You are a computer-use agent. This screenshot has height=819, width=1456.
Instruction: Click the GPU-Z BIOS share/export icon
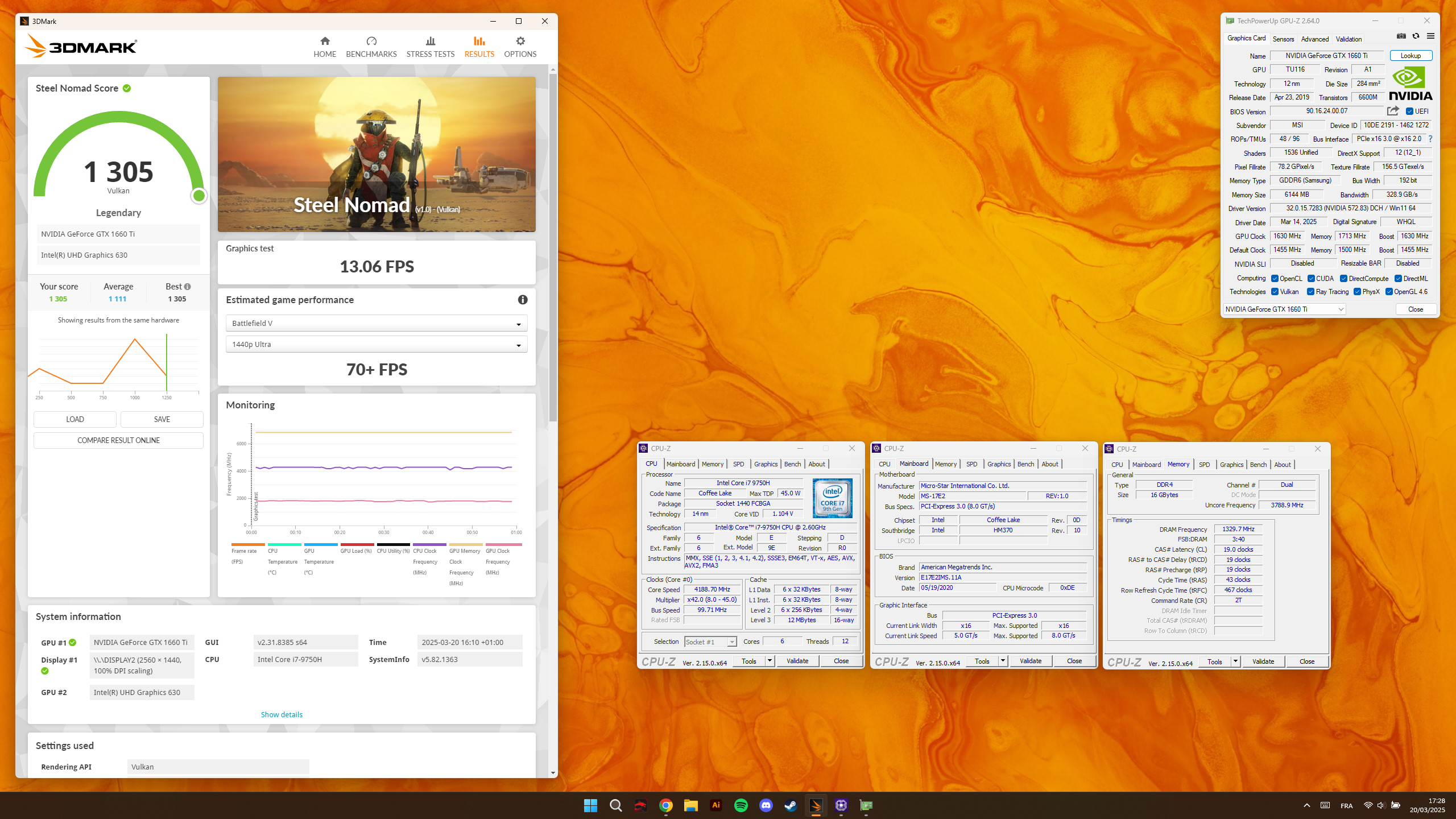(1393, 111)
